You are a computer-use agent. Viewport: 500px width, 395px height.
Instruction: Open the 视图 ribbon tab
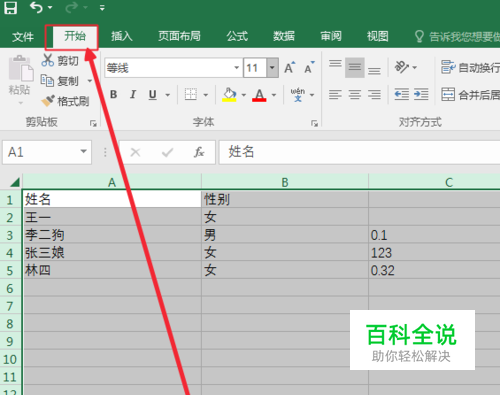(x=377, y=36)
